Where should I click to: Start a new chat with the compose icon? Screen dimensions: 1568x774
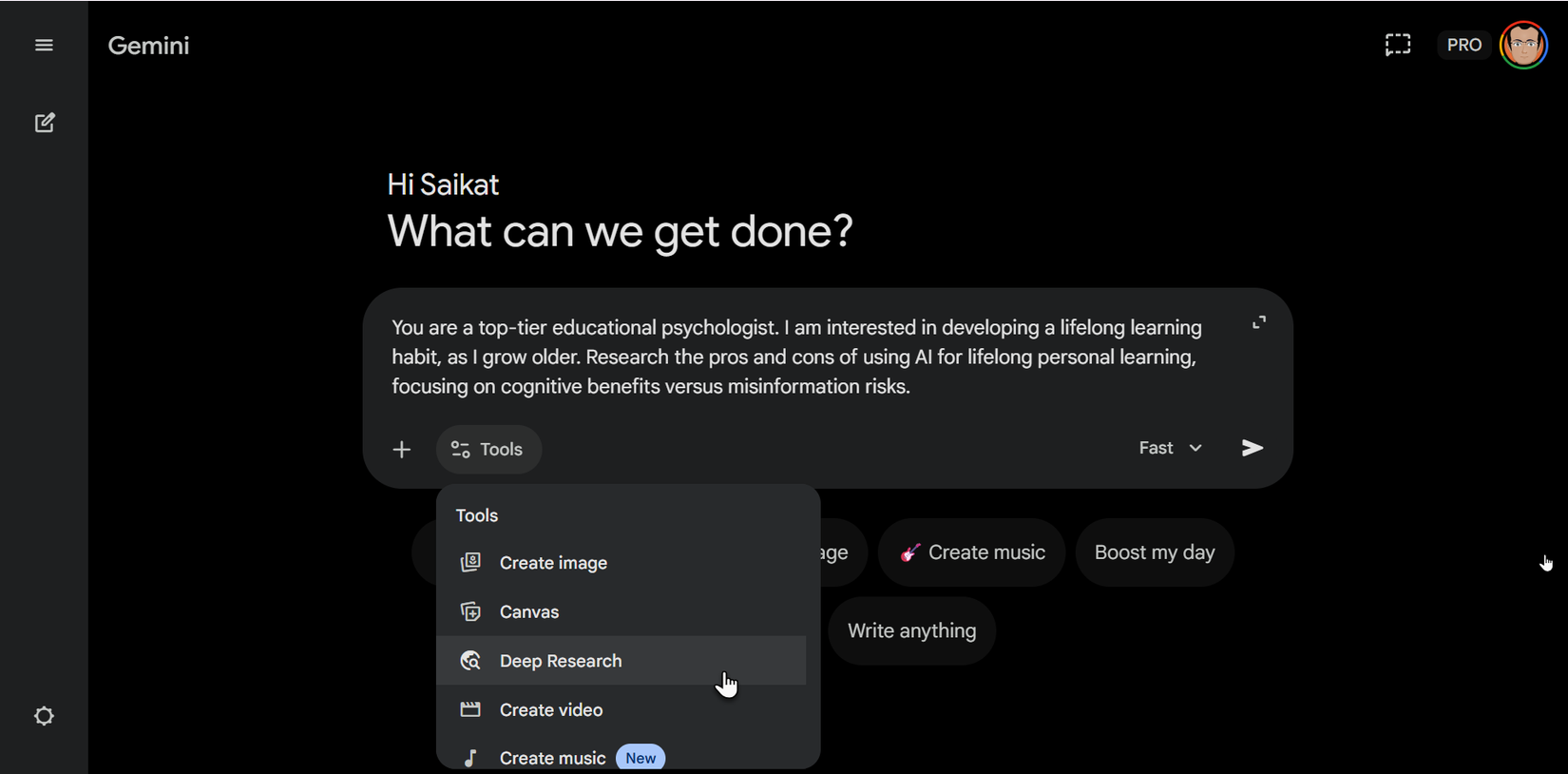click(x=45, y=123)
